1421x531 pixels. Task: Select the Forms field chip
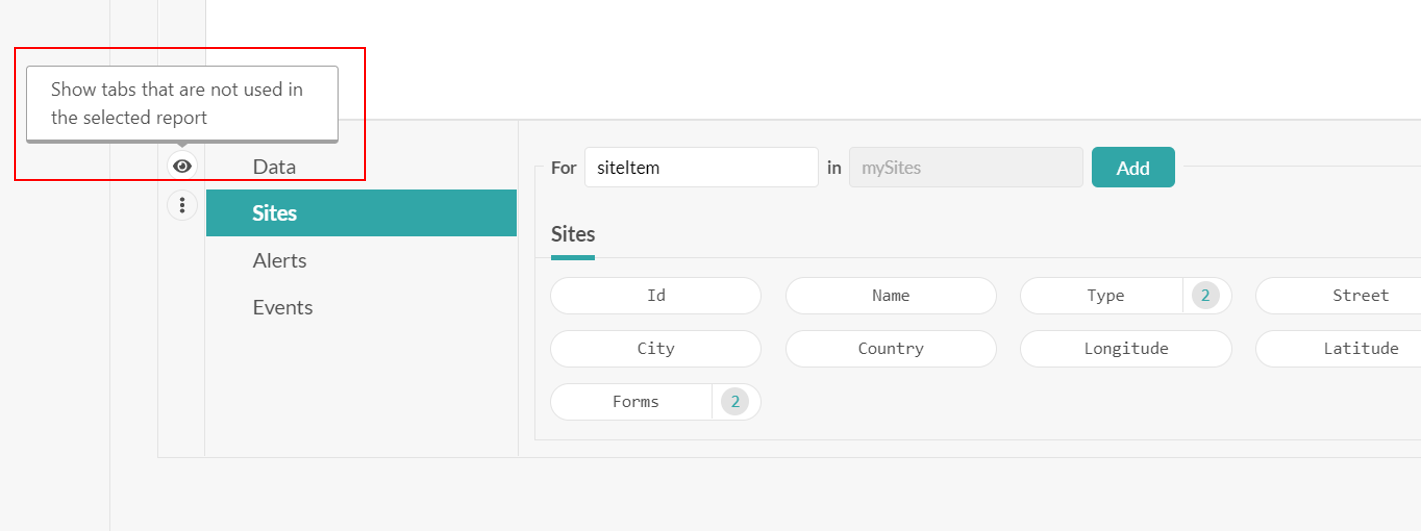pos(634,402)
